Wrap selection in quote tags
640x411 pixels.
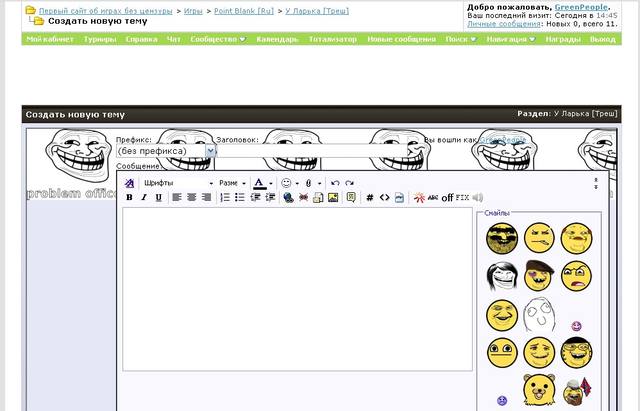pos(351,198)
